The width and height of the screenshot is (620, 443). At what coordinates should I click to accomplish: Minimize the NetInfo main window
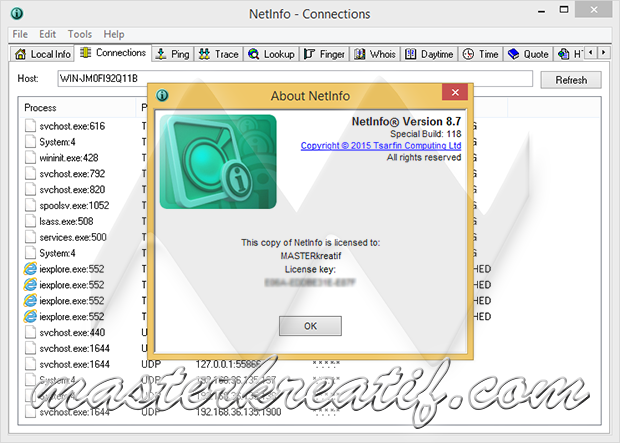tap(542, 11)
